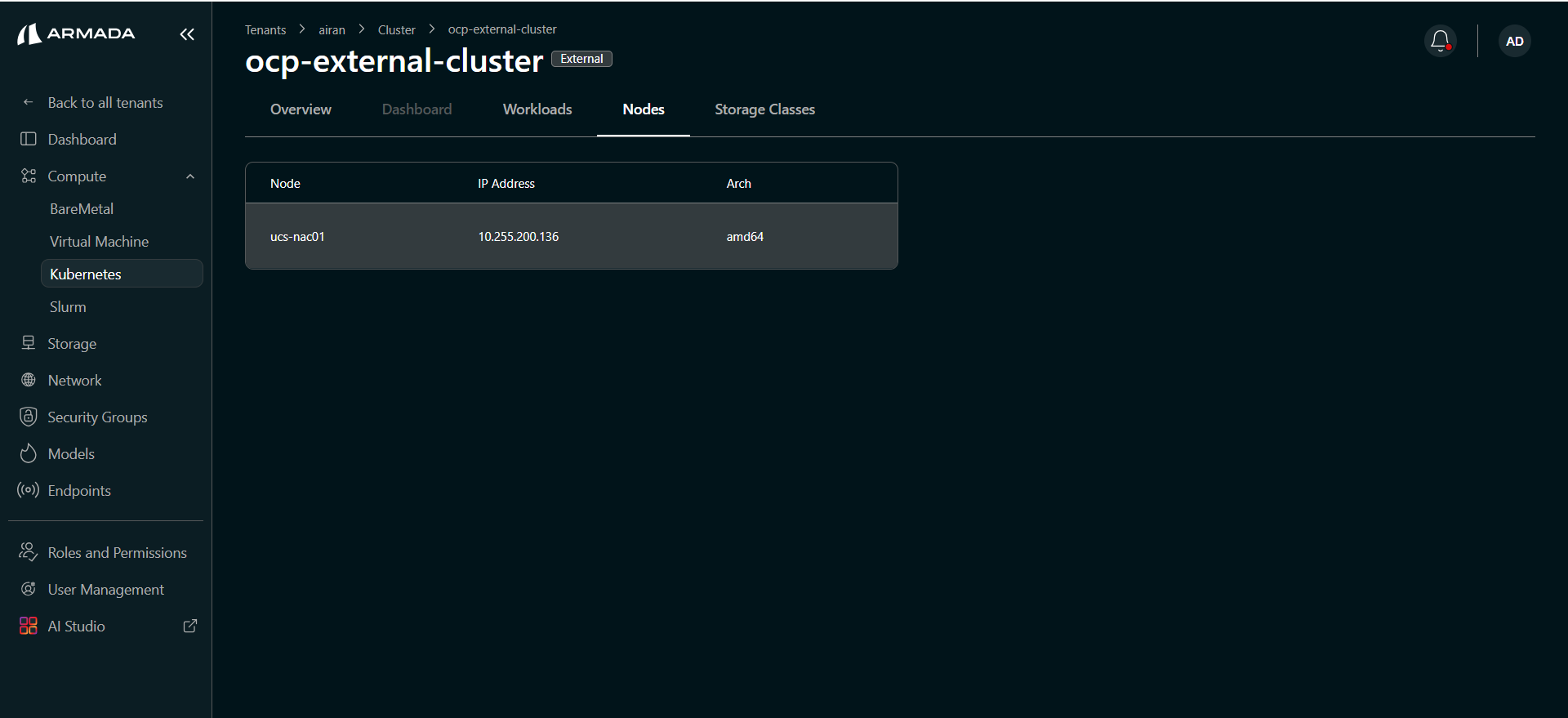
Task: Open the Cluster breadcrumb link
Action: (397, 29)
